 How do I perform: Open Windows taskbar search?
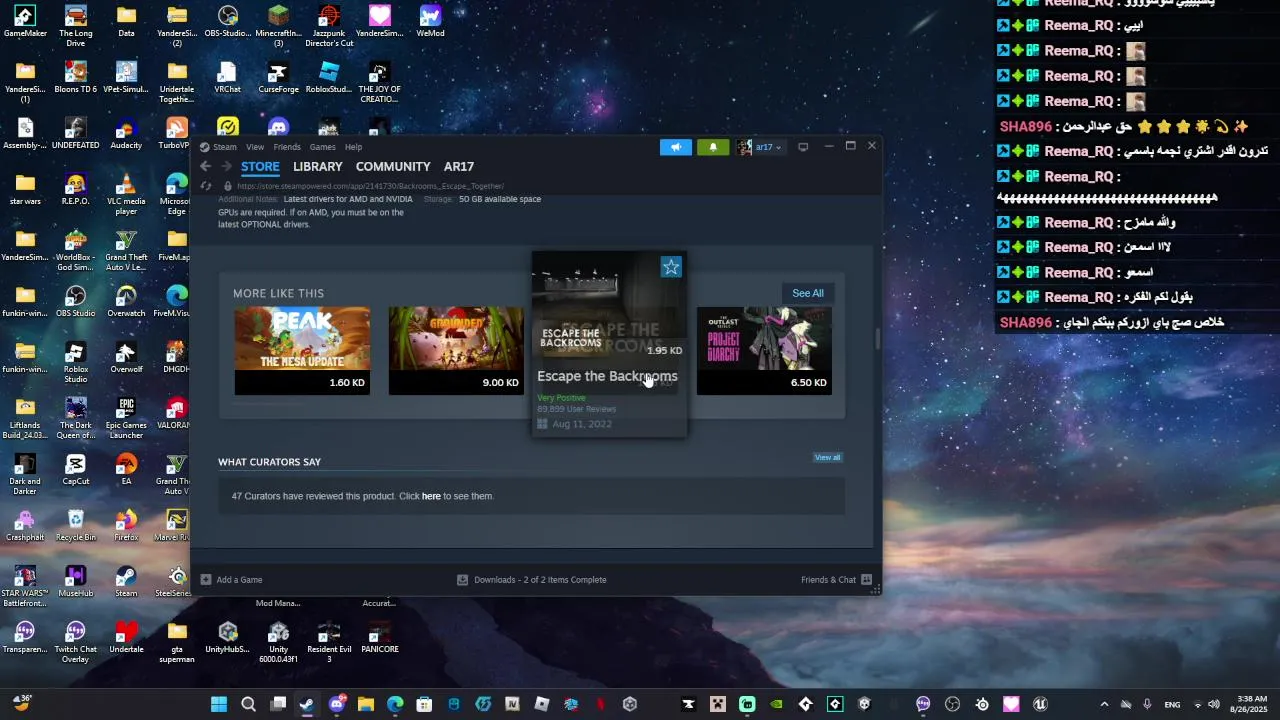pos(248,704)
